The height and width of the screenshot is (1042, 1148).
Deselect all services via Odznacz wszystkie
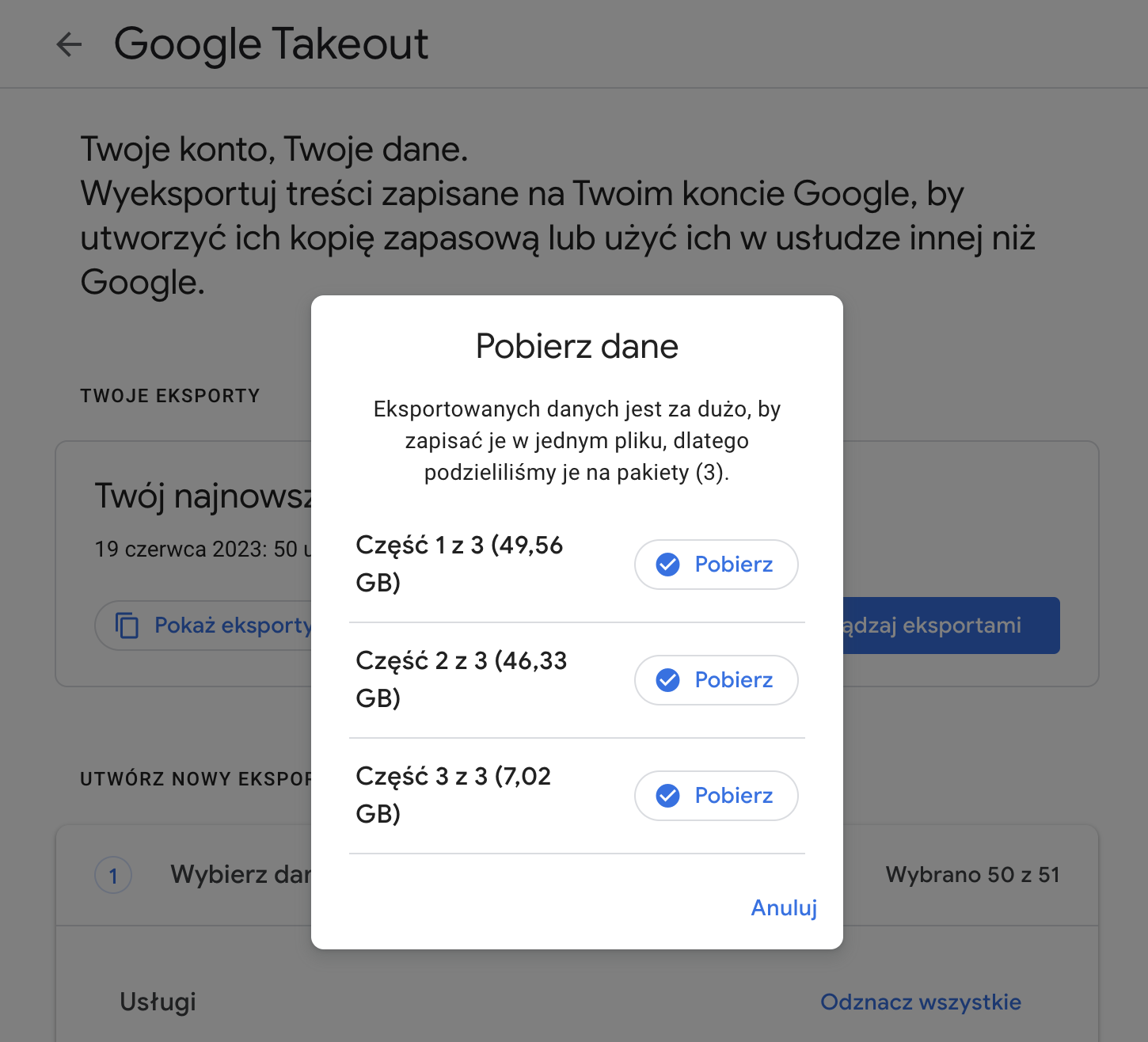pyautogui.click(x=921, y=1002)
